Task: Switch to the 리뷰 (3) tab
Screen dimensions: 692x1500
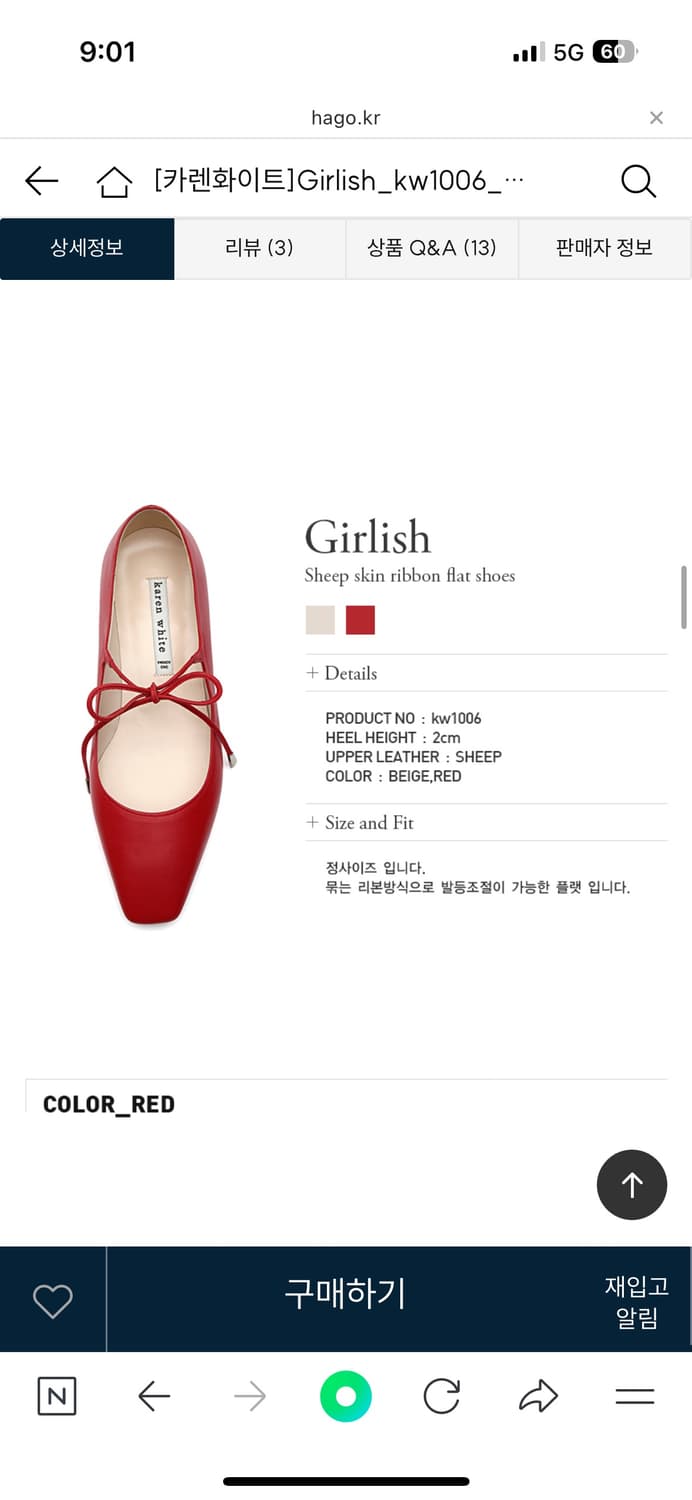Action: coord(259,248)
